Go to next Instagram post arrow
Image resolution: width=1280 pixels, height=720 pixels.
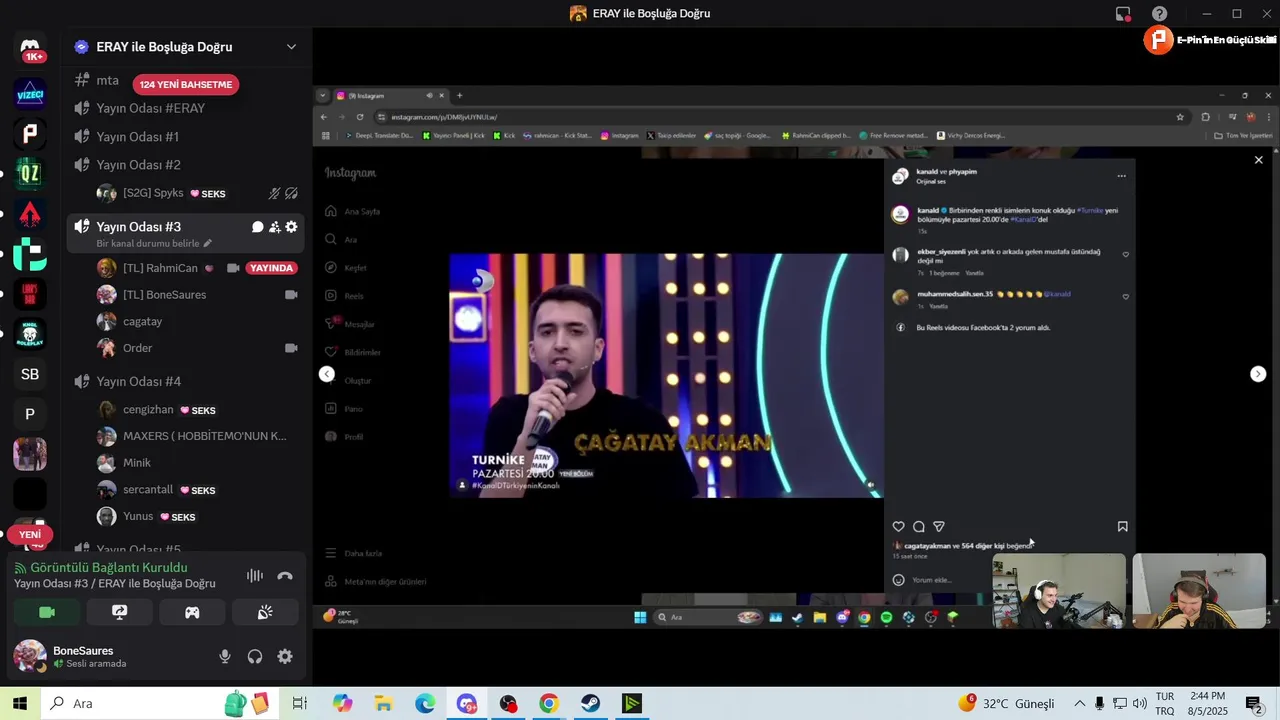point(1258,373)
